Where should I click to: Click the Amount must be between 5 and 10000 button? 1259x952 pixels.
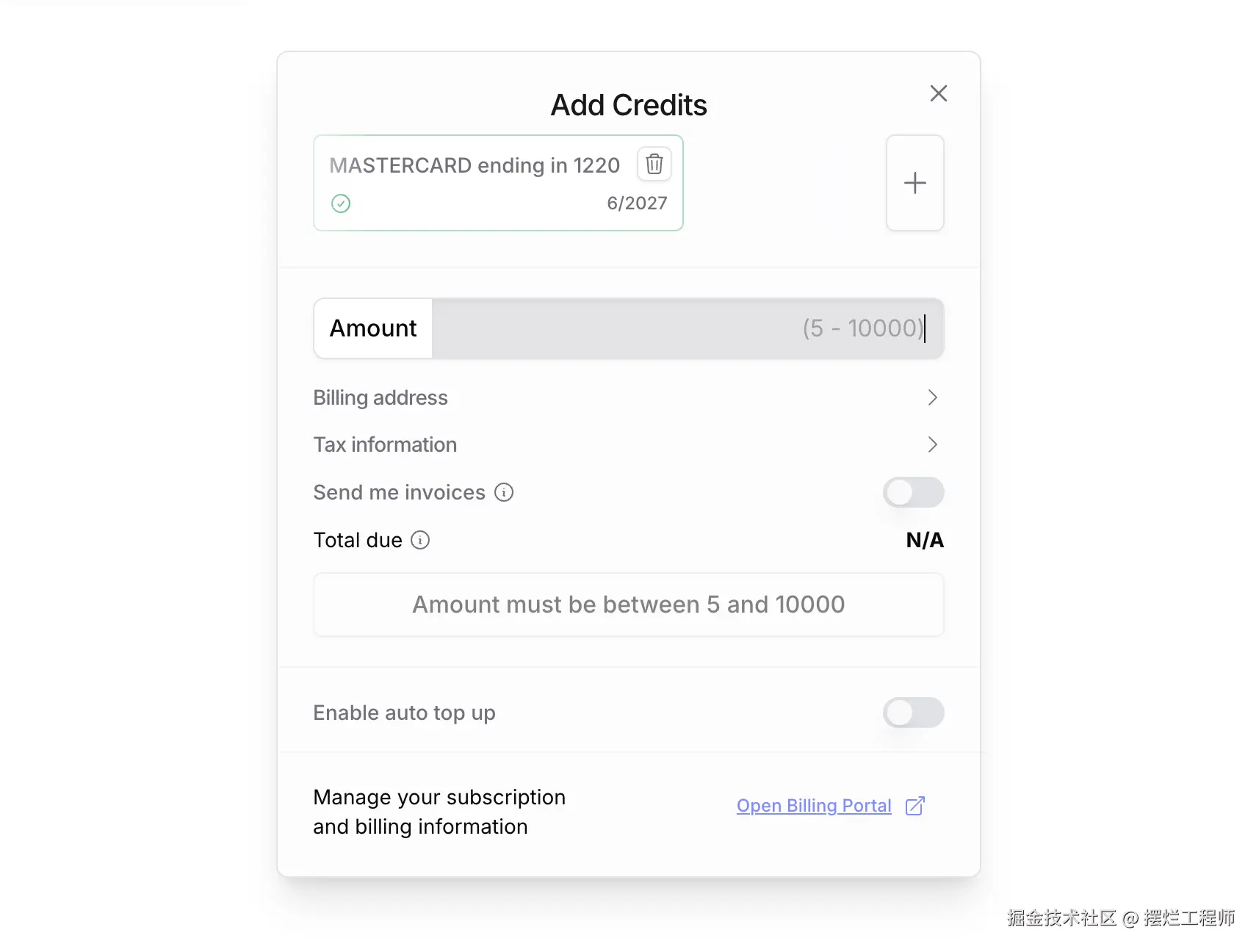[628, 605]
